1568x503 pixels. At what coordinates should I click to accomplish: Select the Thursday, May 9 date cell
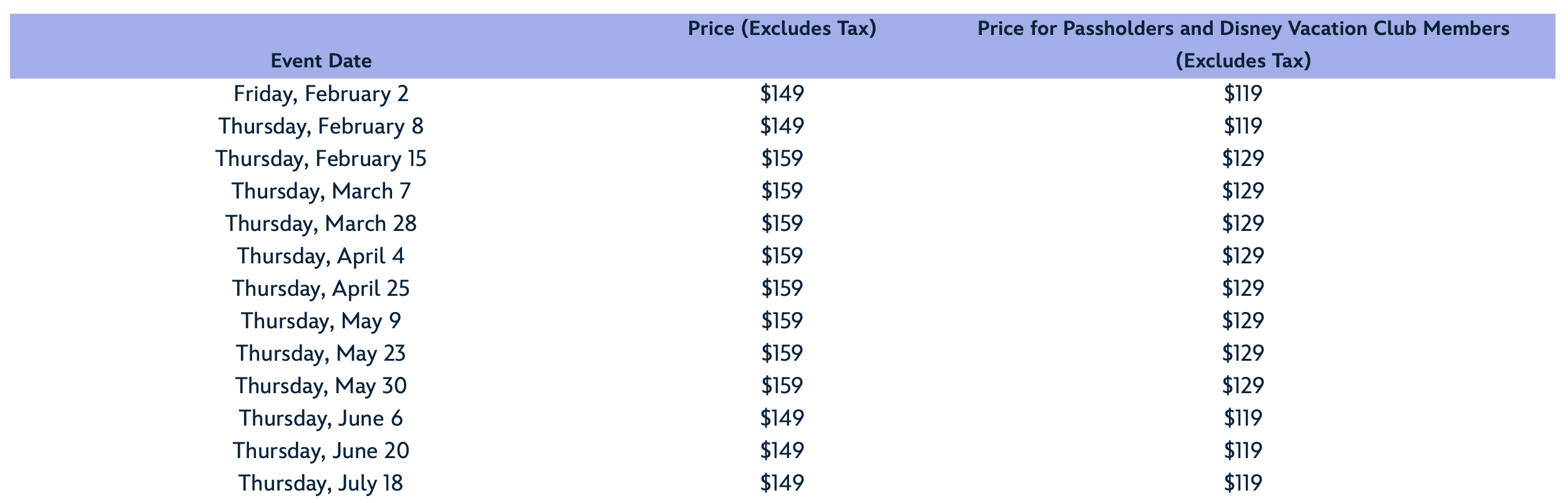coord(321,321)
